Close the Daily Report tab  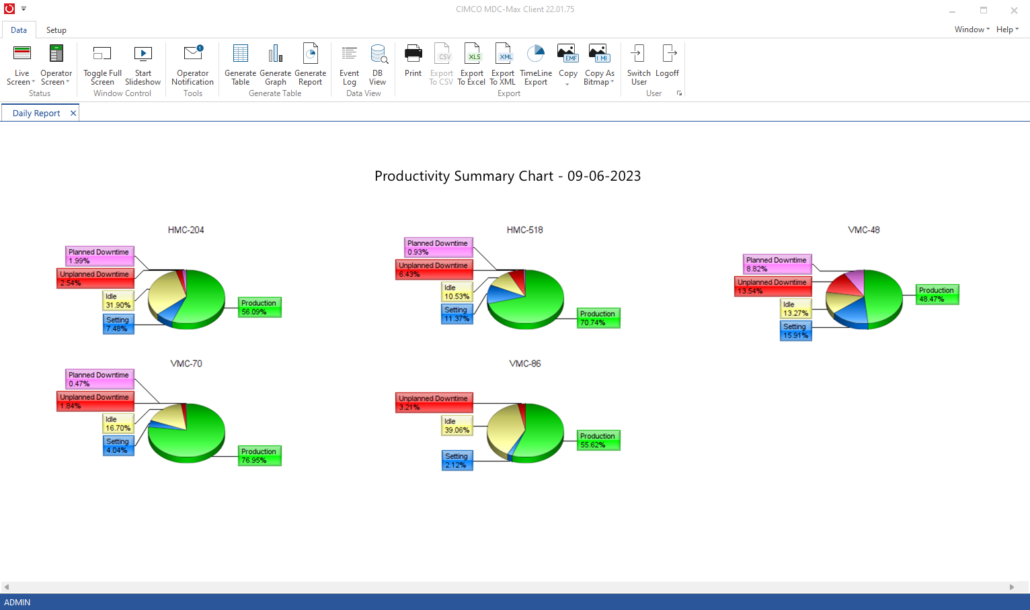click(72, 114)
